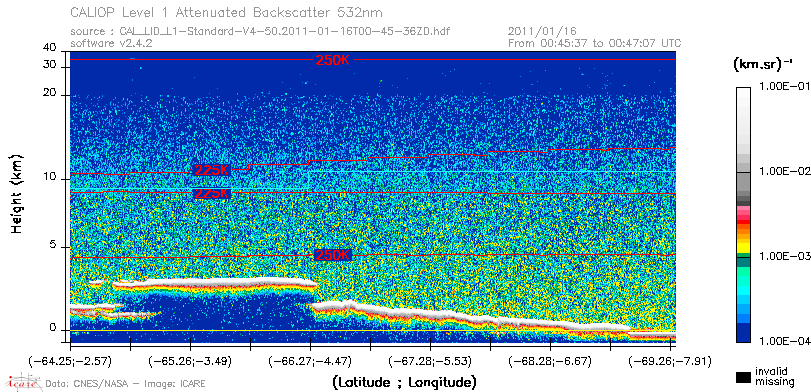Screen dimensions: 811x392
Task: Click the 'From 00:45:37 to 00:47:07 UTC' text
Action: tap(594, 43)
